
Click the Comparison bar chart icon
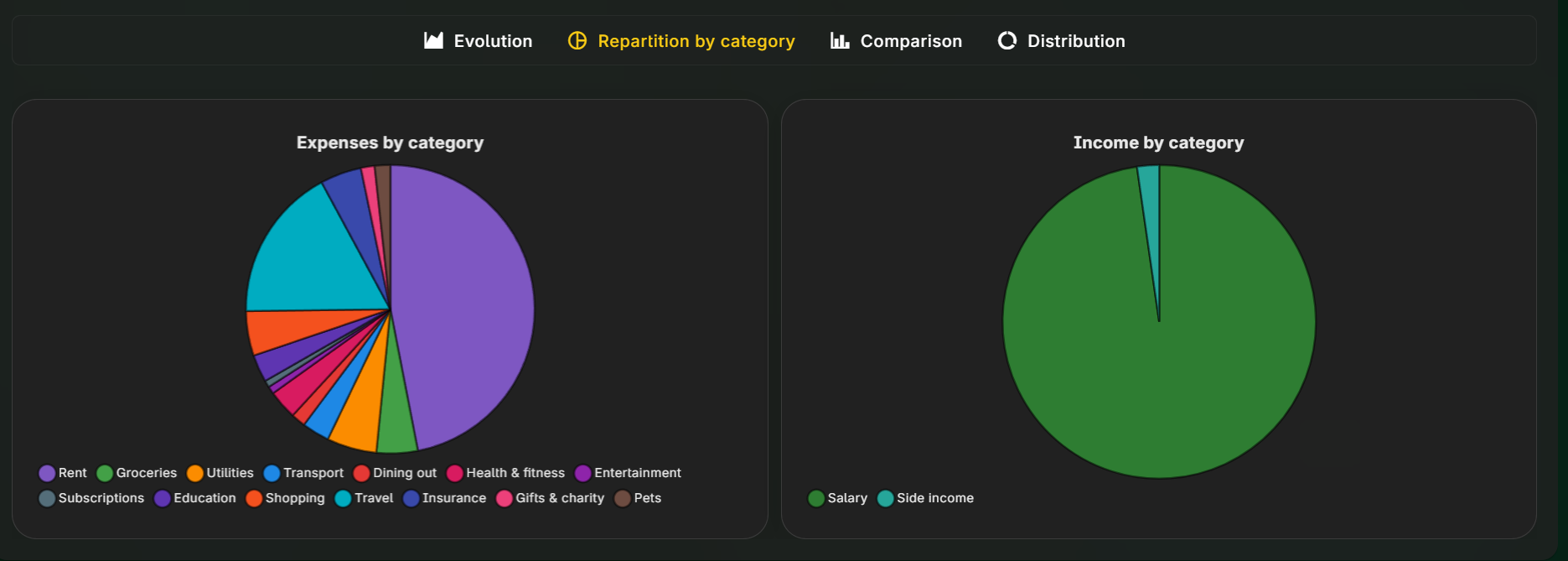pos(839,39)
